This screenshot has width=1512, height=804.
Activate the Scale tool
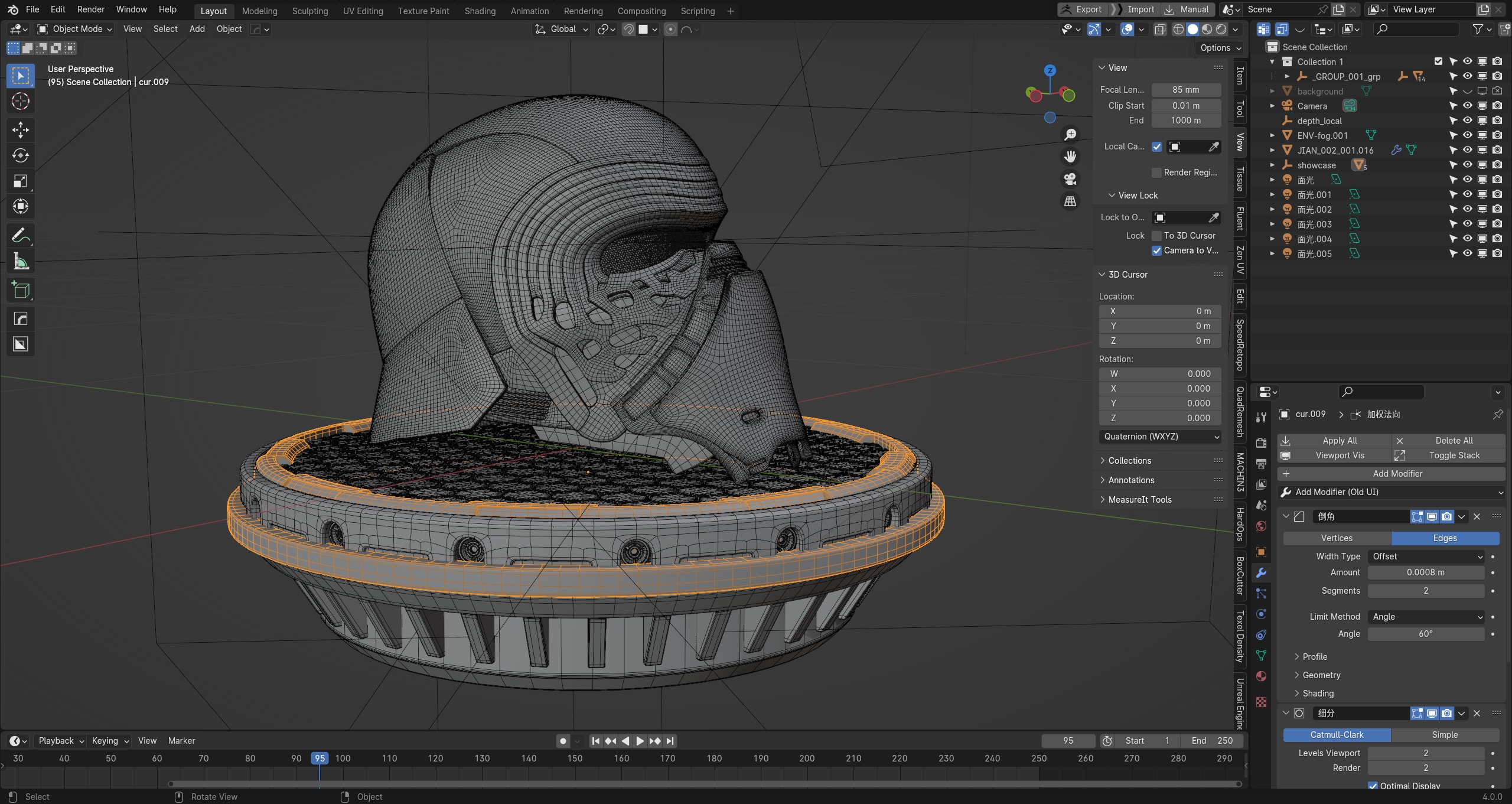click(21, 181)
